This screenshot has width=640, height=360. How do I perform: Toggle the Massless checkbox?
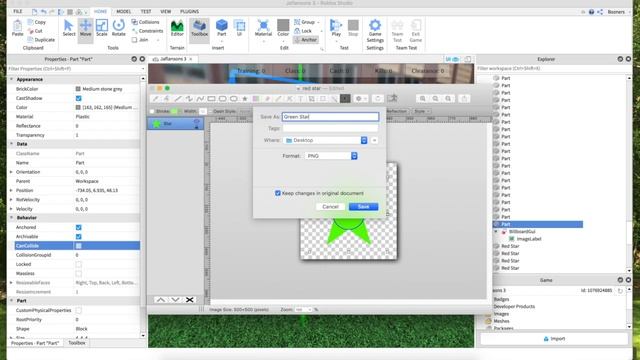tap(78, 273)
